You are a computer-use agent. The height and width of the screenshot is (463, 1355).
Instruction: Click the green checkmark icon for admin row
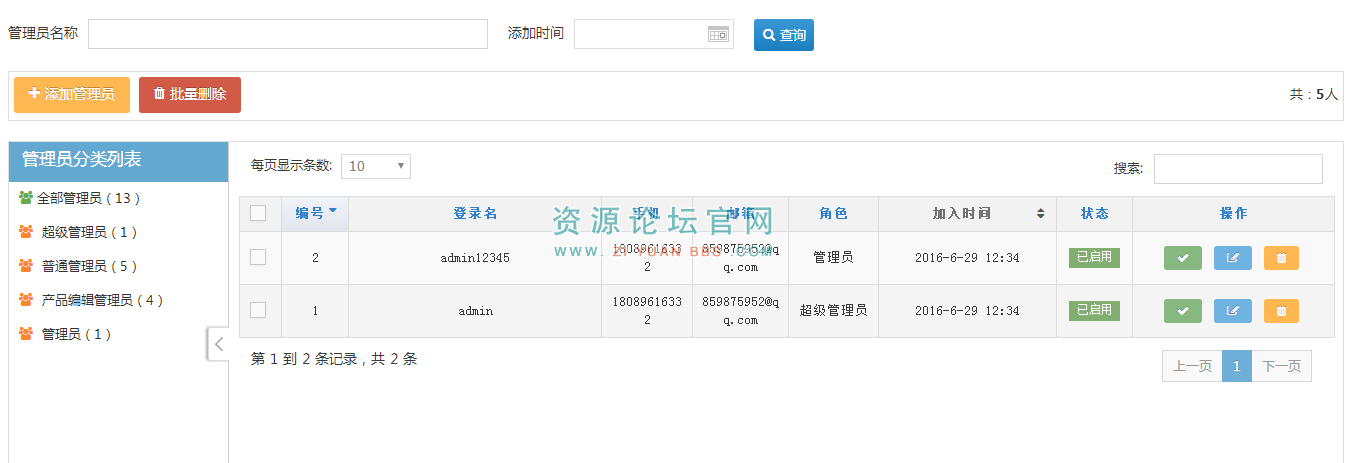click(x=1183, y=311)
